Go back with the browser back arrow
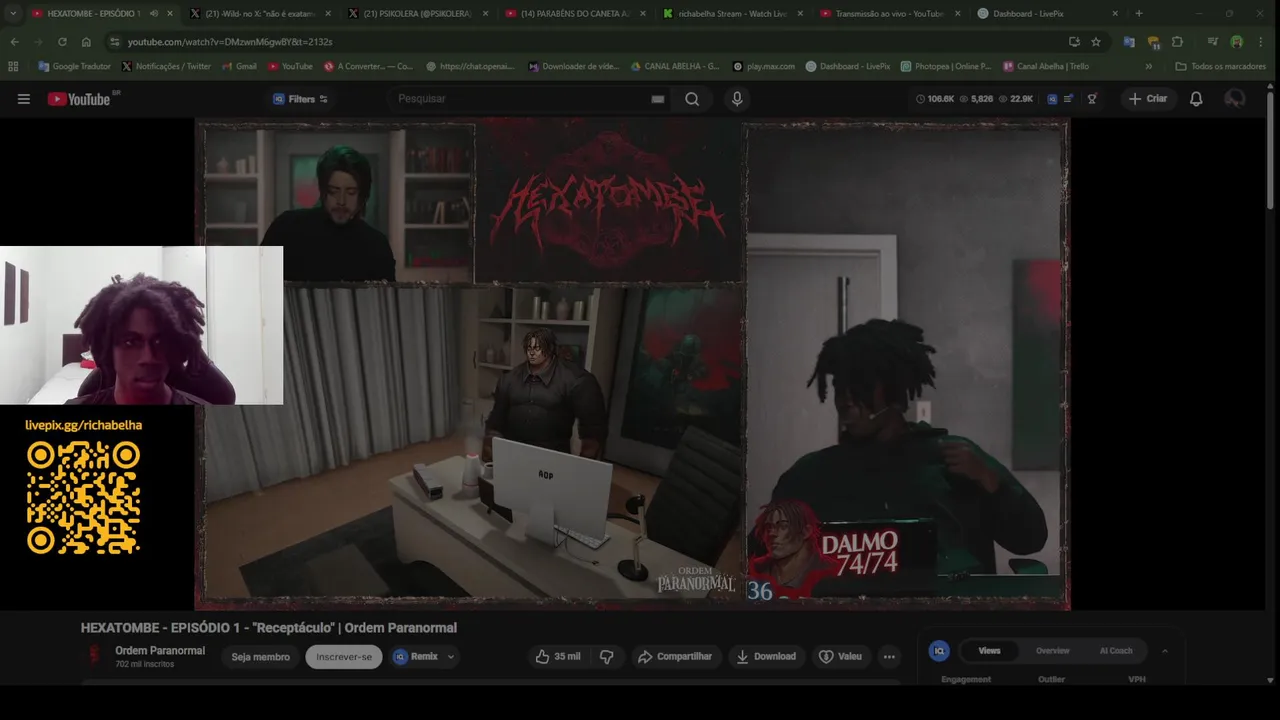1280x720 pixels. coord(14,42)
